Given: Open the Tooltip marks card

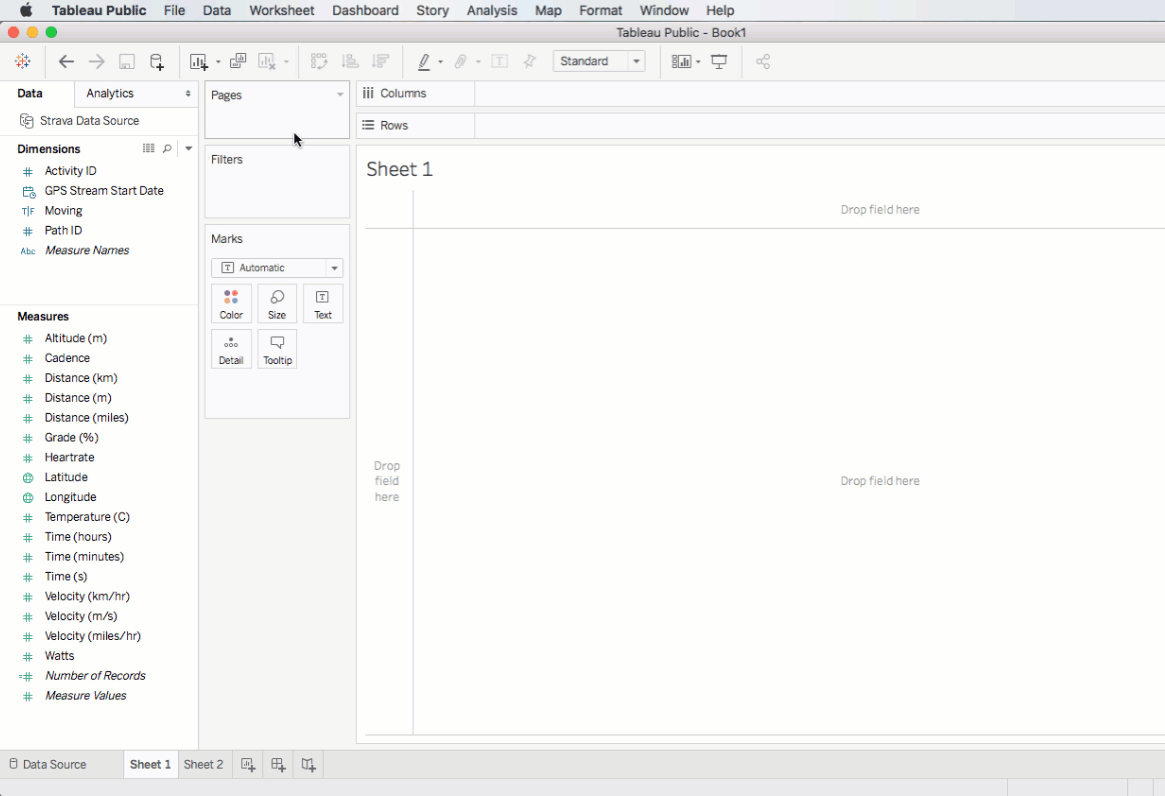Looking at the screenshot, I should click(277, 349).
